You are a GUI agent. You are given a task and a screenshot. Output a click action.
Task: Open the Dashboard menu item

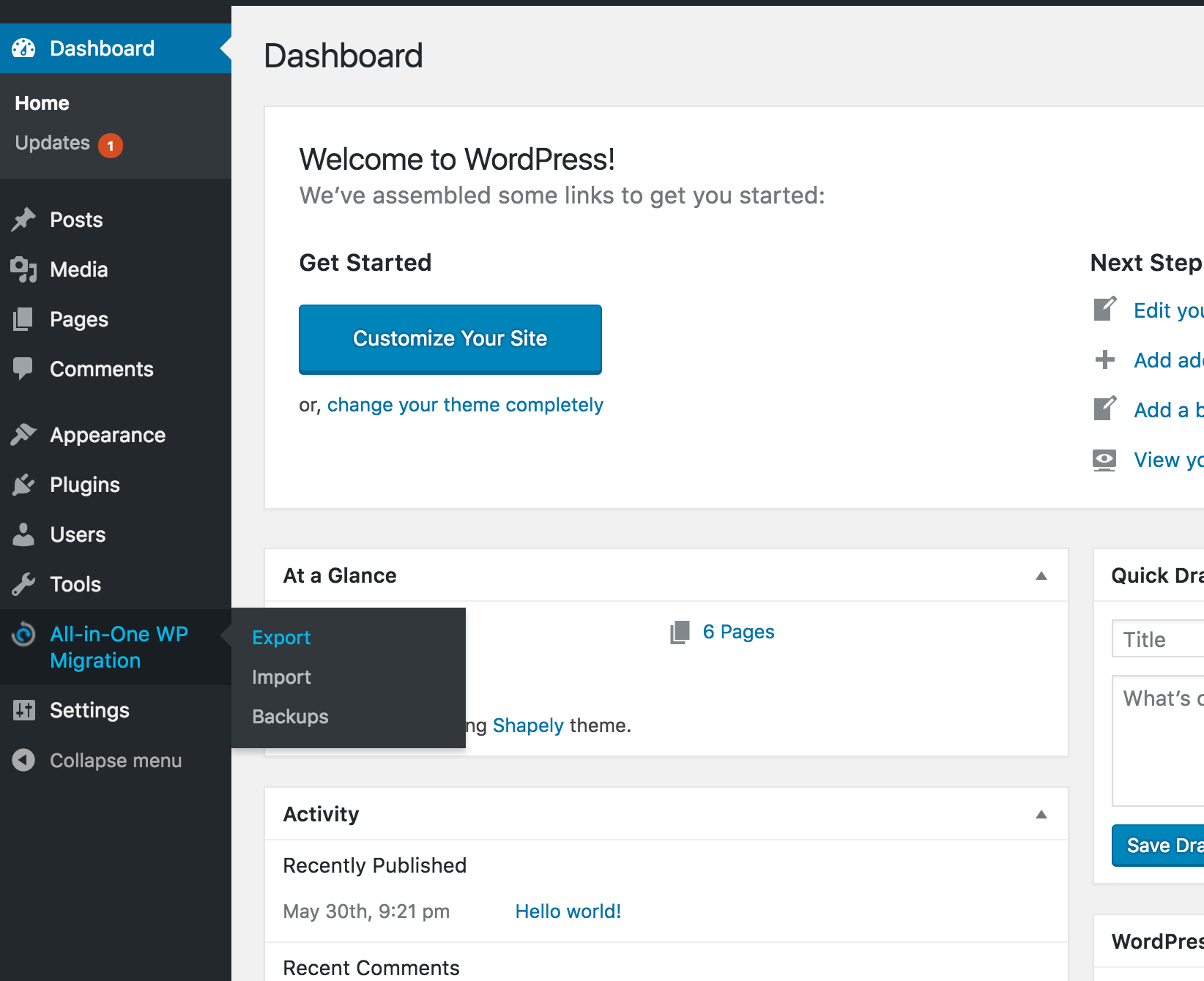116,48
